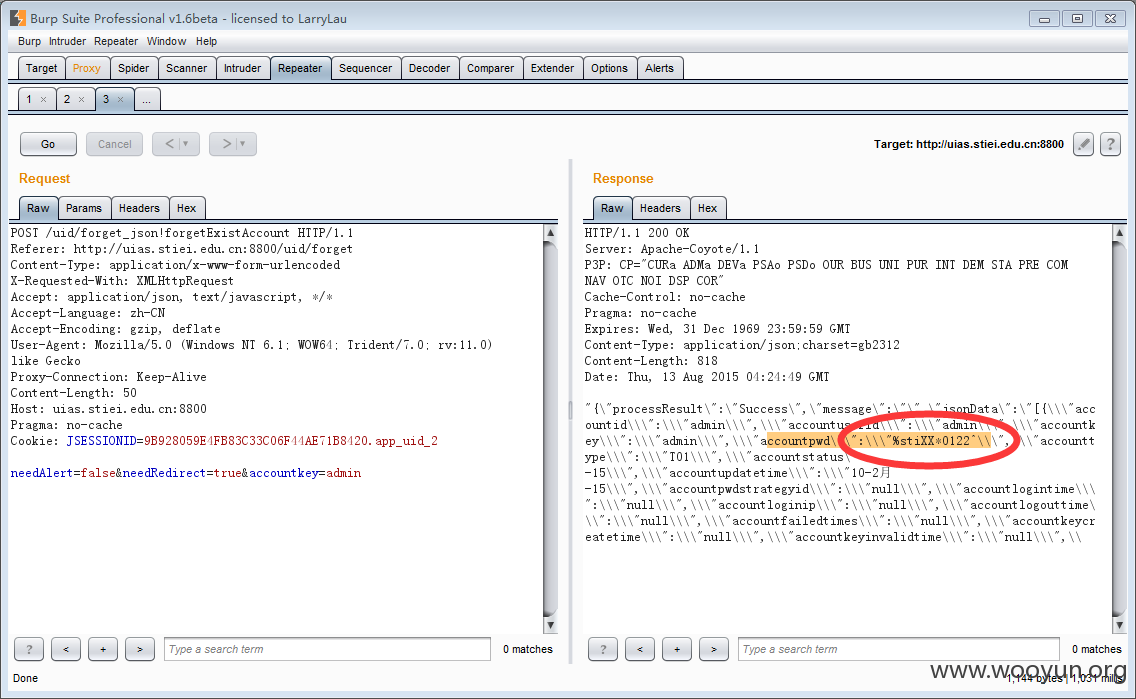Select the Request Raw view tab
Image resolution: width=1136 pixels, height=699 pixels.
(x=38, y=208)
